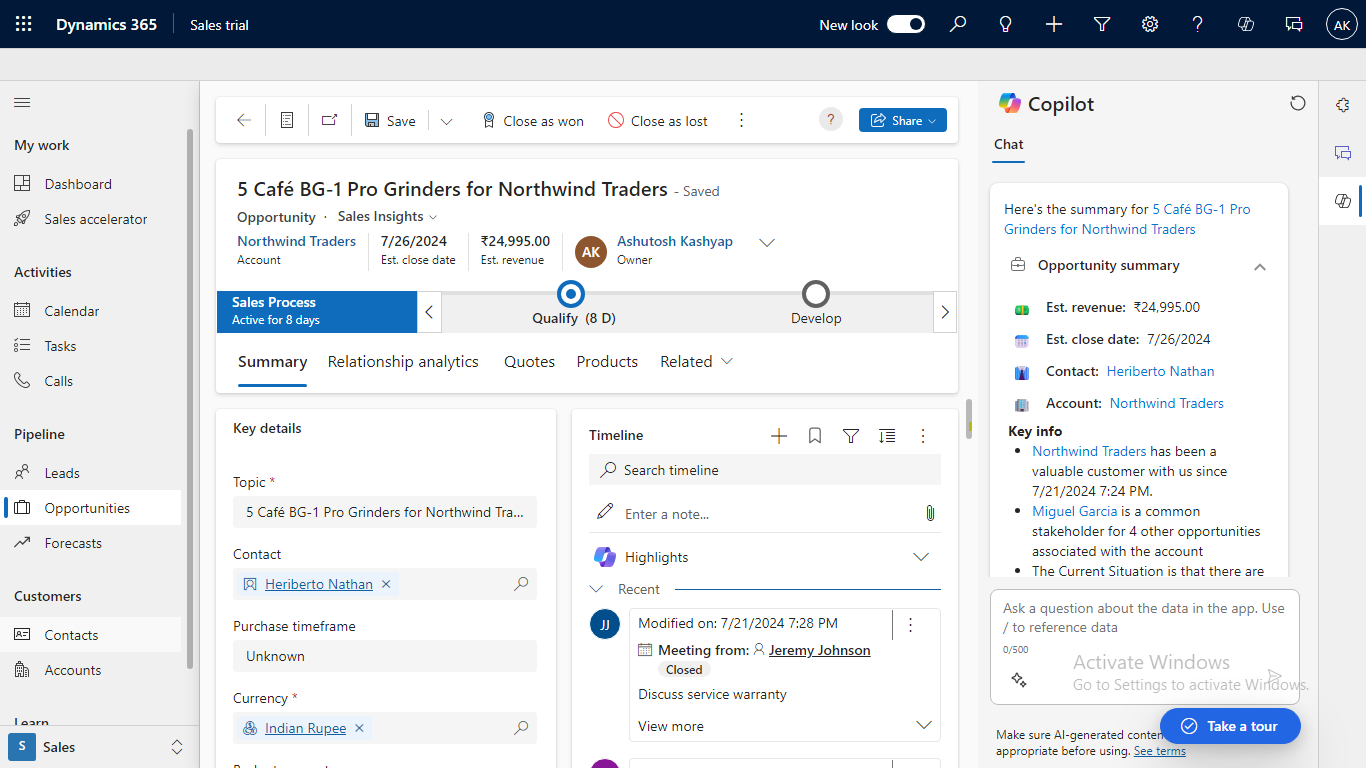This screenshot has height=768, width=1366.
Task: Click the search magnifier in top bar
Action: pos(958,24)
